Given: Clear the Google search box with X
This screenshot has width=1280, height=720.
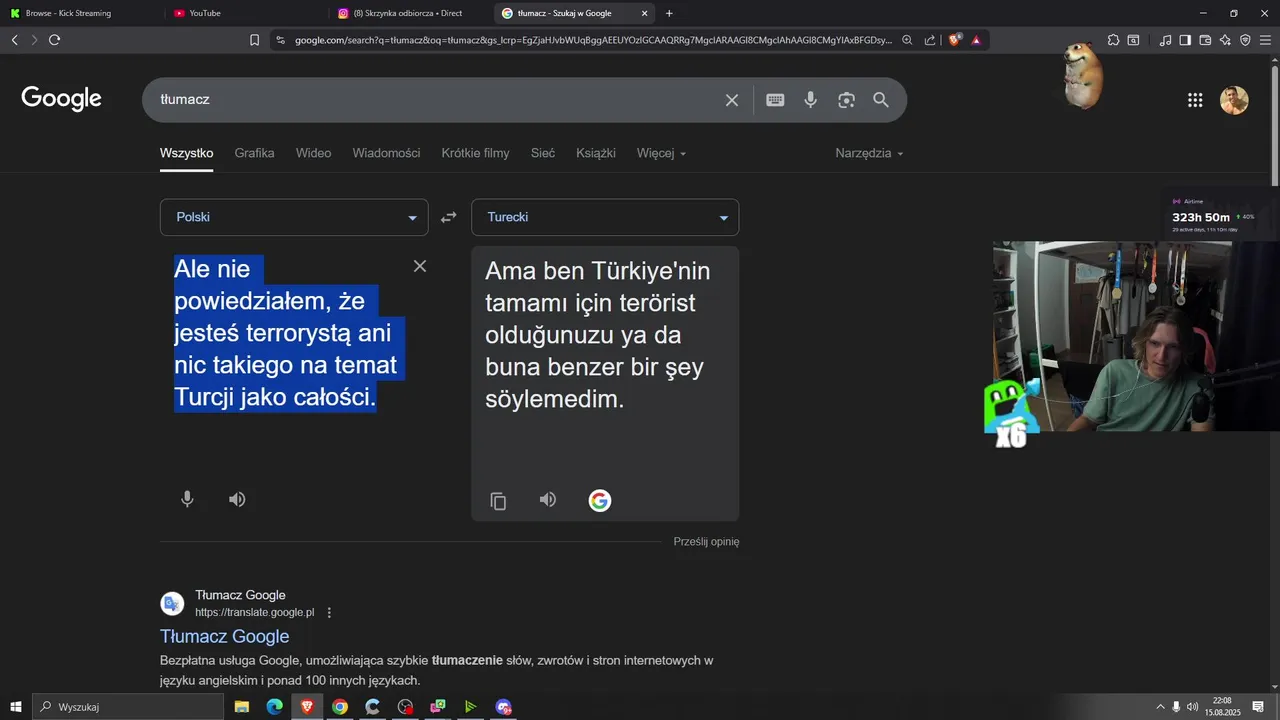Looking at the screenshot, I should point(732,100).
